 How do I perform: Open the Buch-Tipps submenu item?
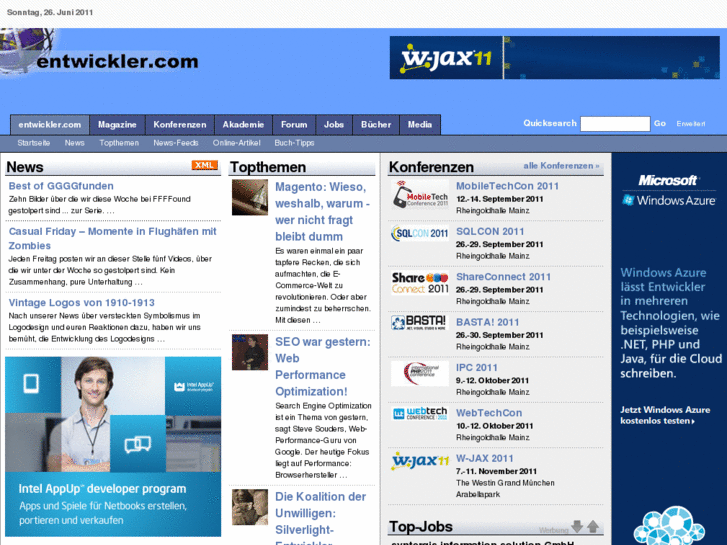pyautogui.click(x=294, y=143)
